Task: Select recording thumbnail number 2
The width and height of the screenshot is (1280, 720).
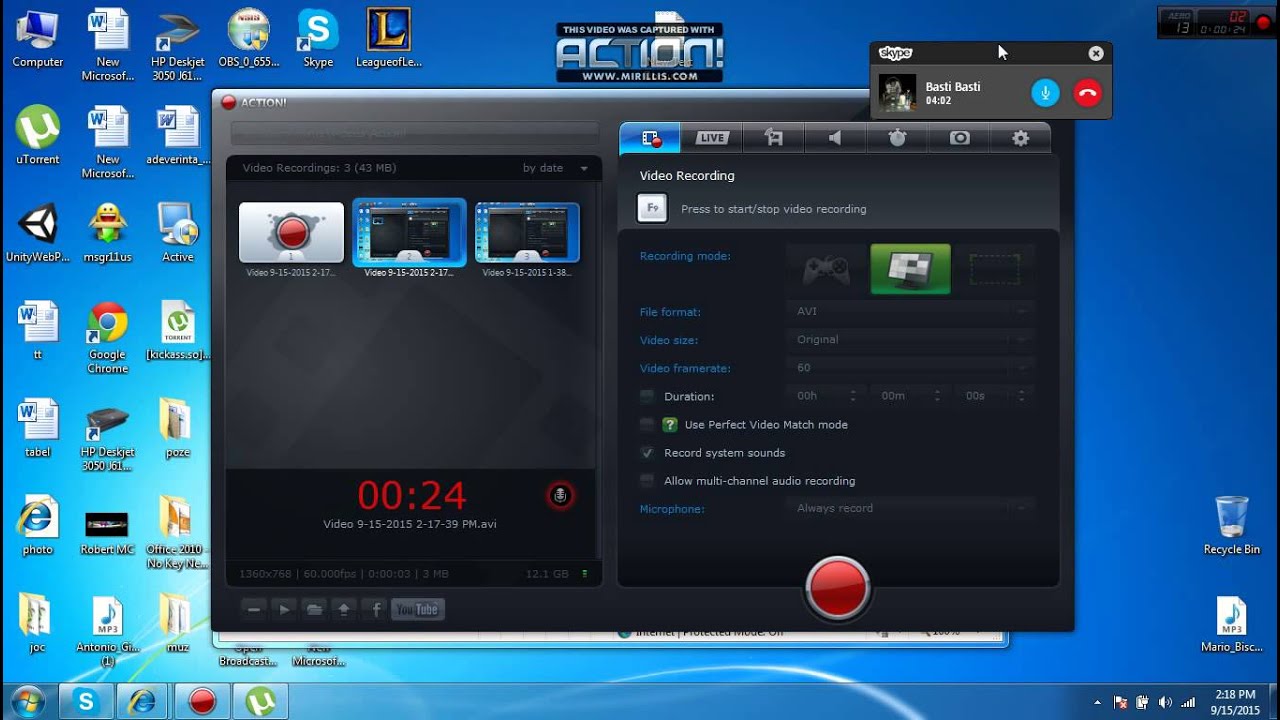Action: tap(409, 233)
